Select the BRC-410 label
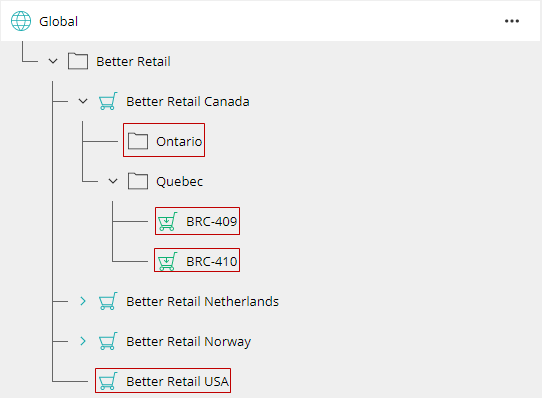 pos(212,262)
